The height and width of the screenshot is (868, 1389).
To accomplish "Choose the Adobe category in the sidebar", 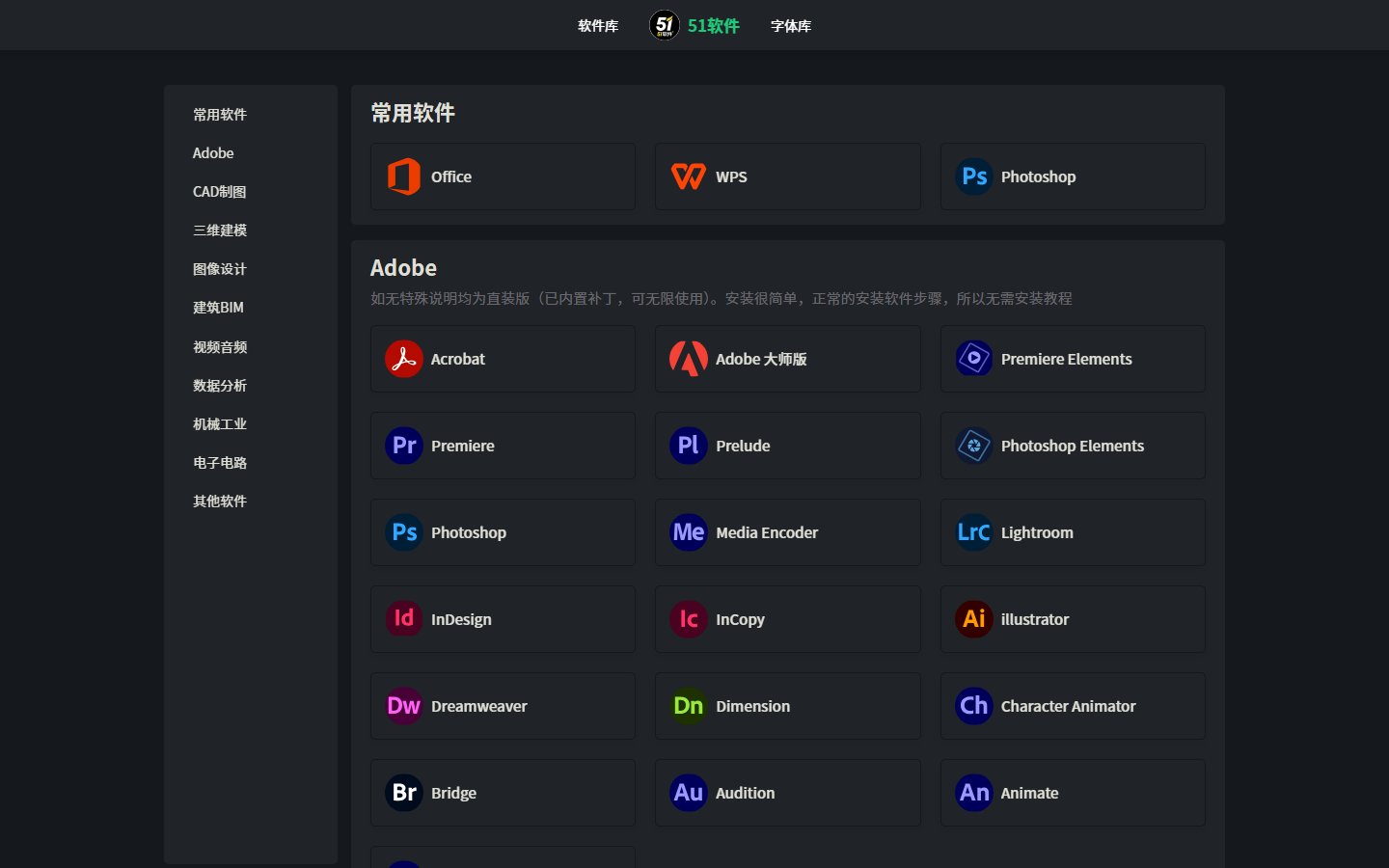I will coord(213,153).
